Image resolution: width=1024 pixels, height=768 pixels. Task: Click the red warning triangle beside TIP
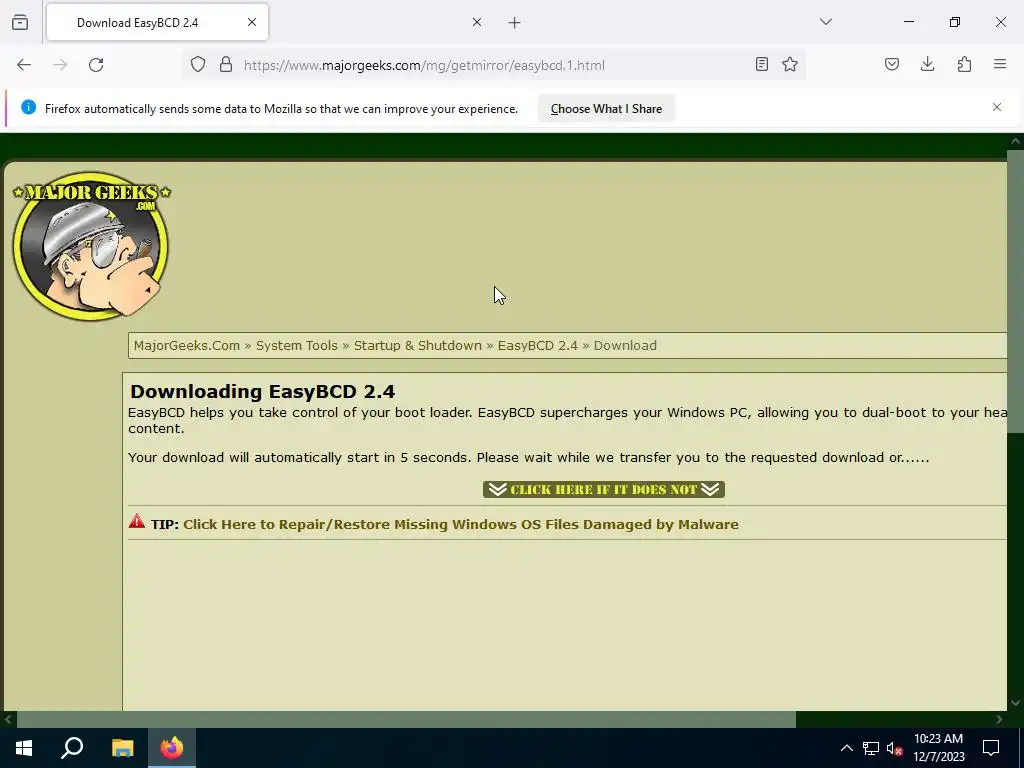136,520
